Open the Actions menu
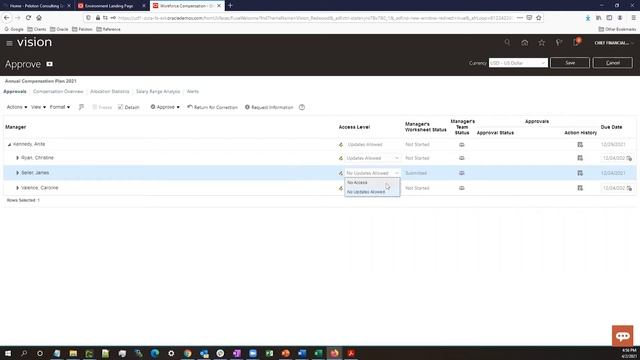Screen dimensions: 640x360 tap(17, 107)
